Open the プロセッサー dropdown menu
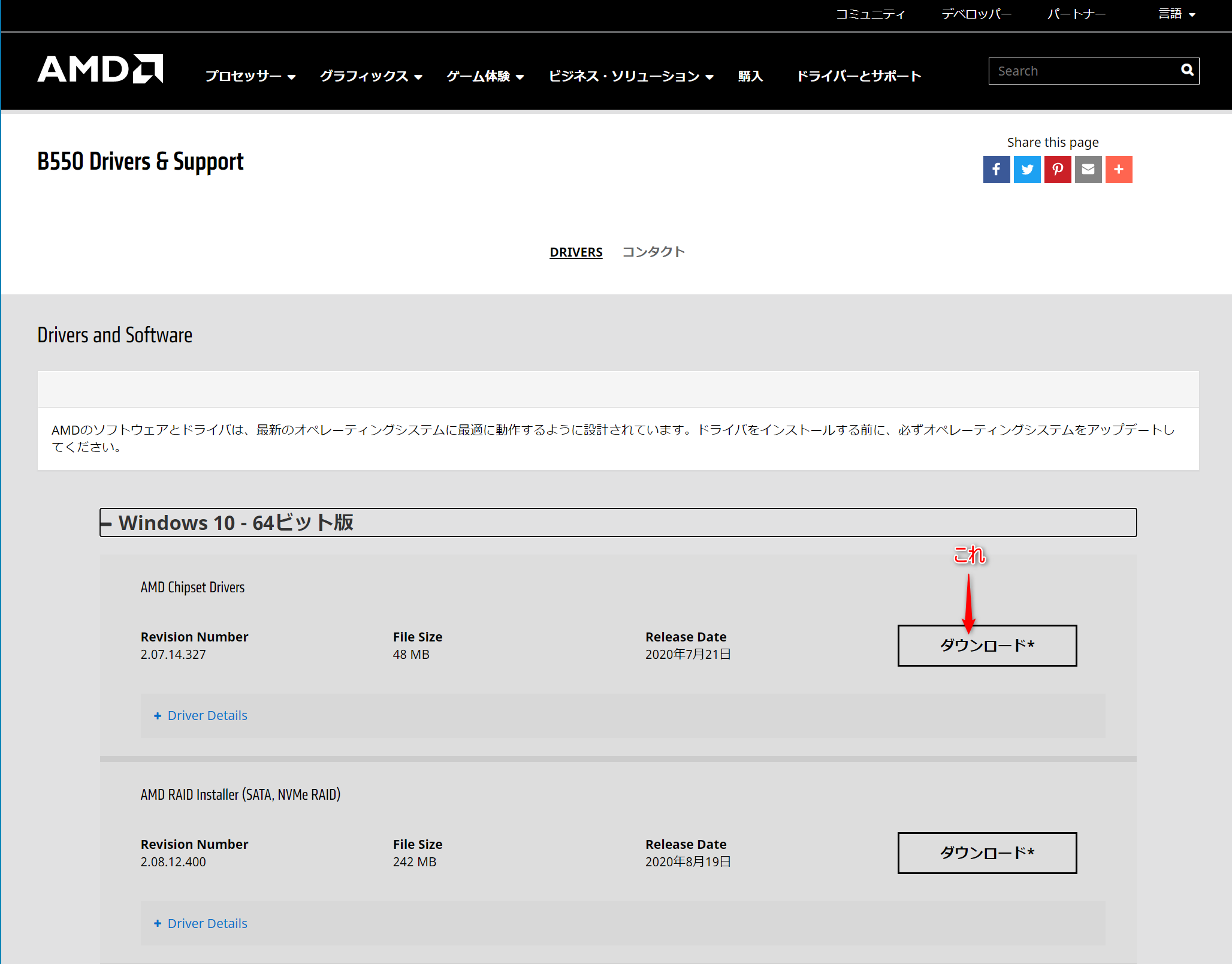1232x964 pixels. [250, 76]
